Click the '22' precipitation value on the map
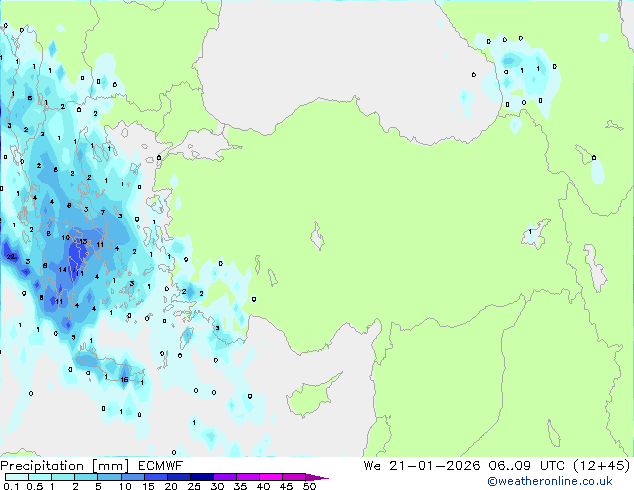This screenshot has width=634, height=490. click(11, 256)
